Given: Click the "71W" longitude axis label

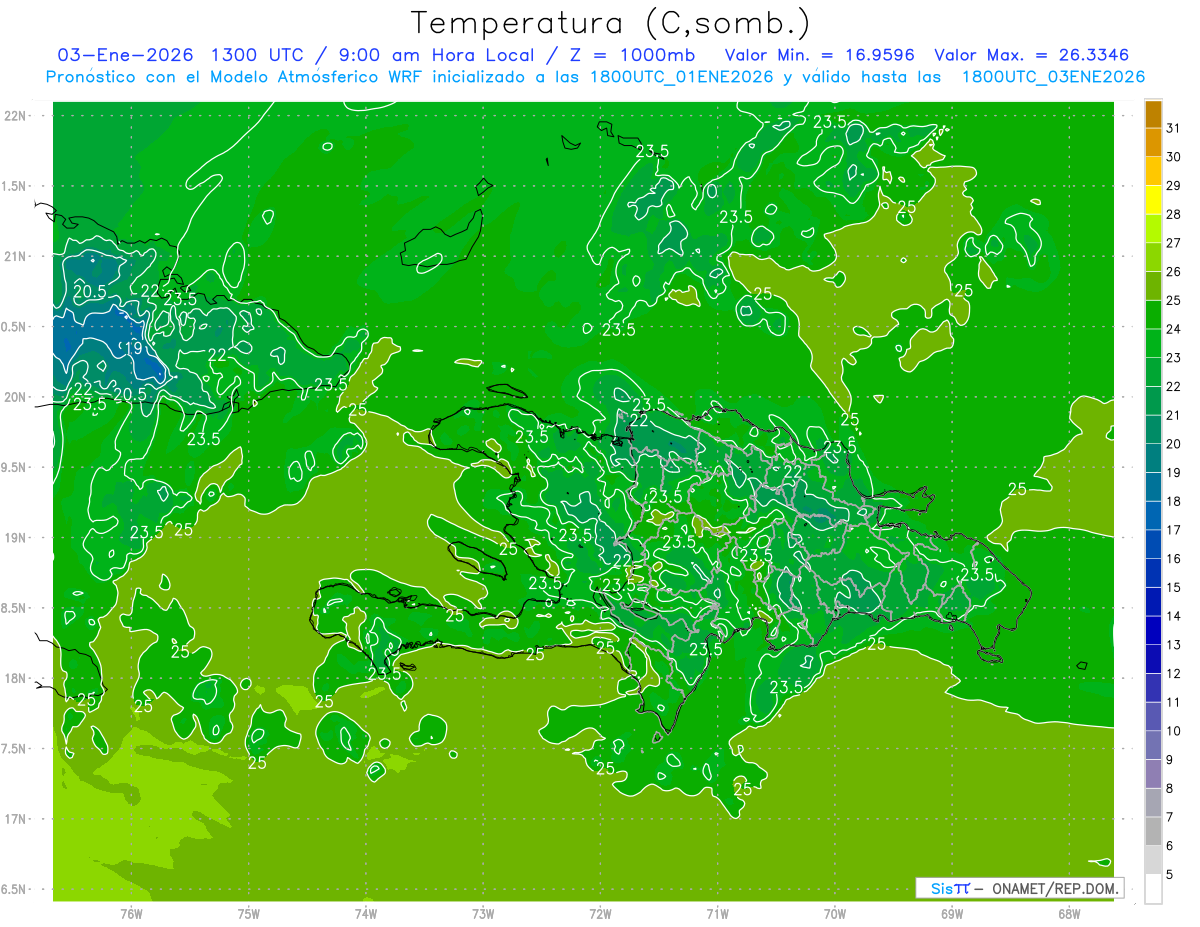Looking at the screenshot, I should [717, 914].
